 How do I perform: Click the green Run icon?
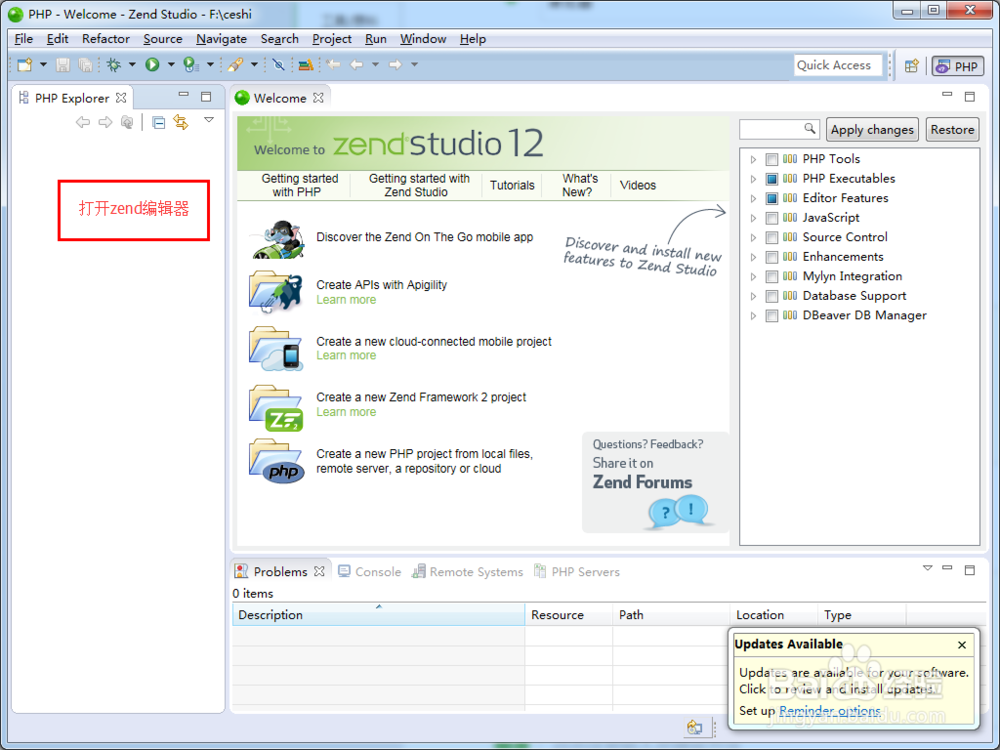152,64
